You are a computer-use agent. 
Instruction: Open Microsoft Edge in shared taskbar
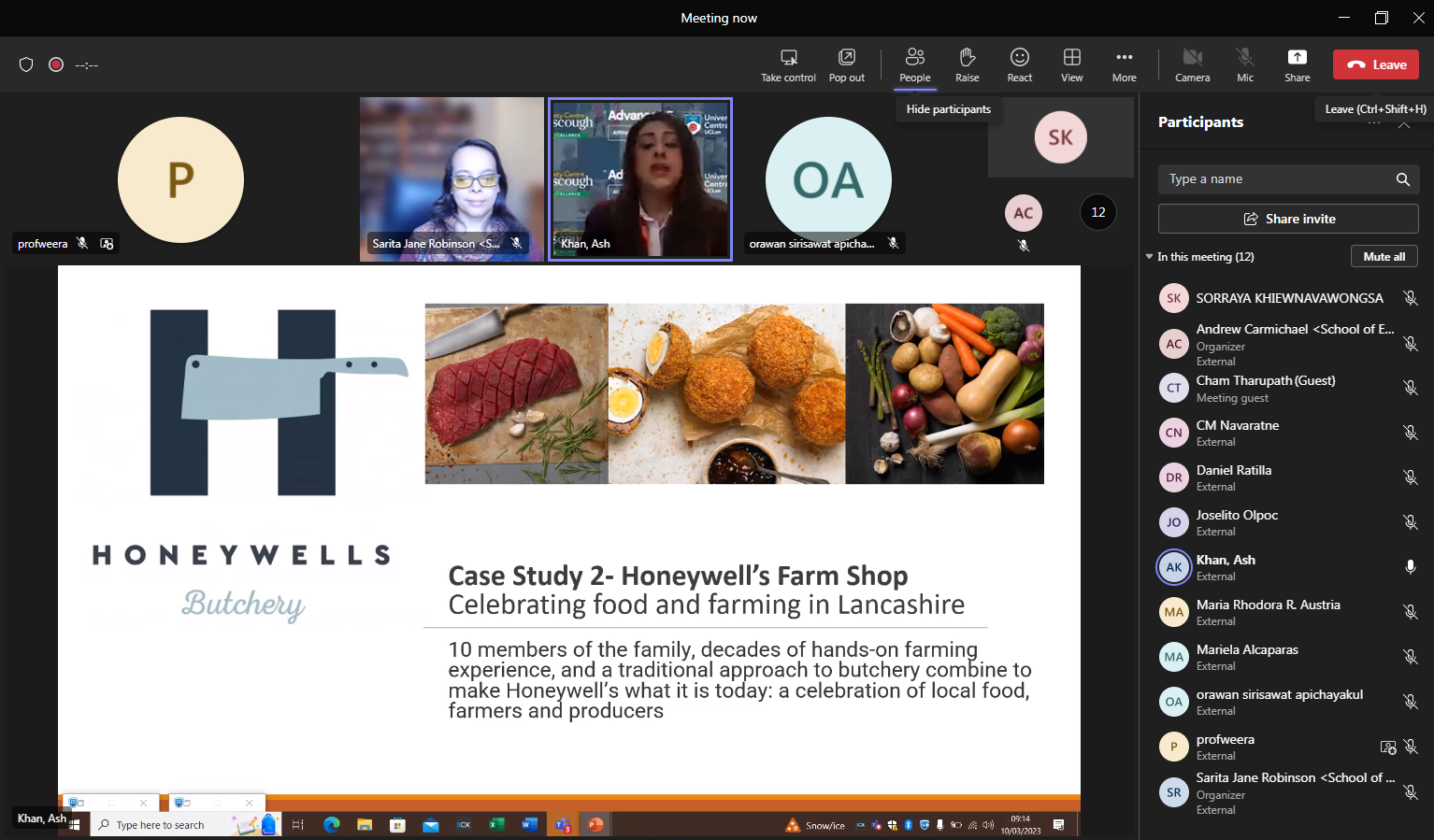pos(331,825)
